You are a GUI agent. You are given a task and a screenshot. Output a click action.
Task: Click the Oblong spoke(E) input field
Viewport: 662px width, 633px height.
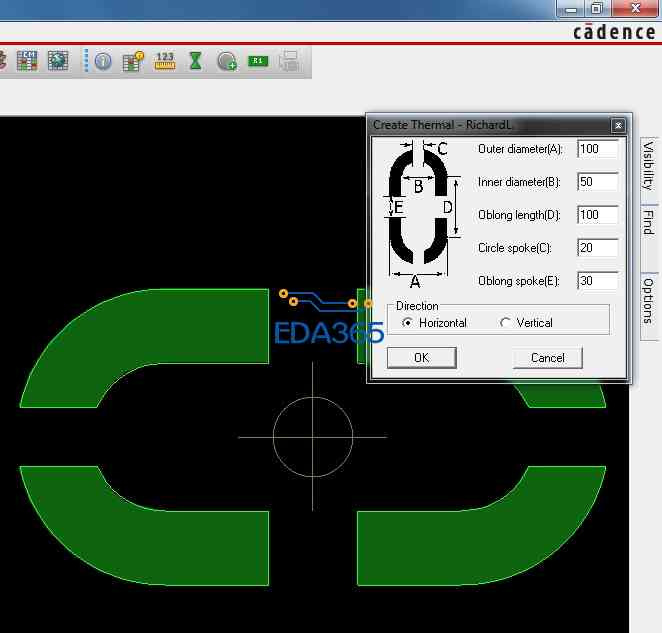pyautogui.click(x=597, y=281)
